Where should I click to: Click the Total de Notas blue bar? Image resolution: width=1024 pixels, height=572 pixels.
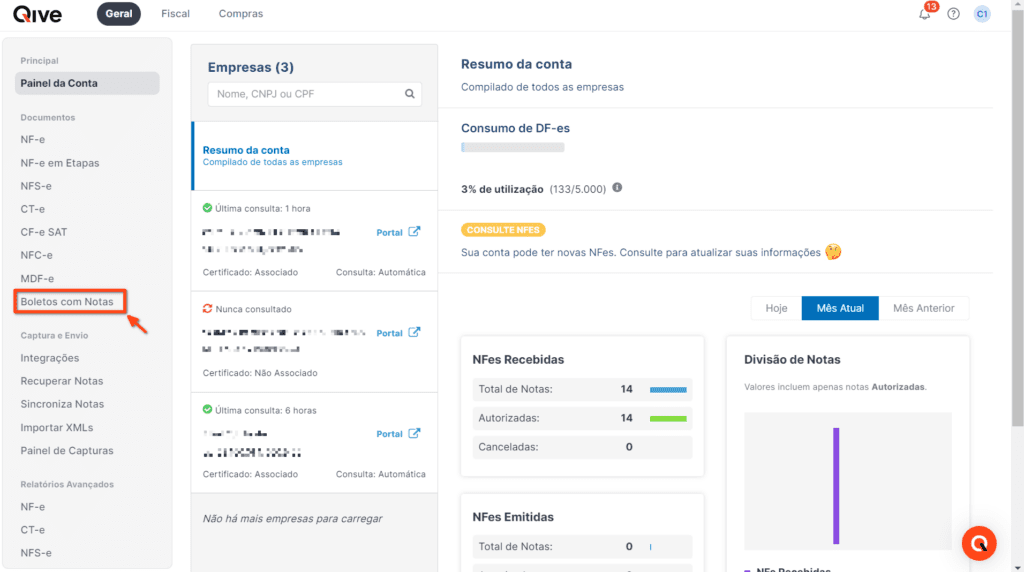pos(668,390)
